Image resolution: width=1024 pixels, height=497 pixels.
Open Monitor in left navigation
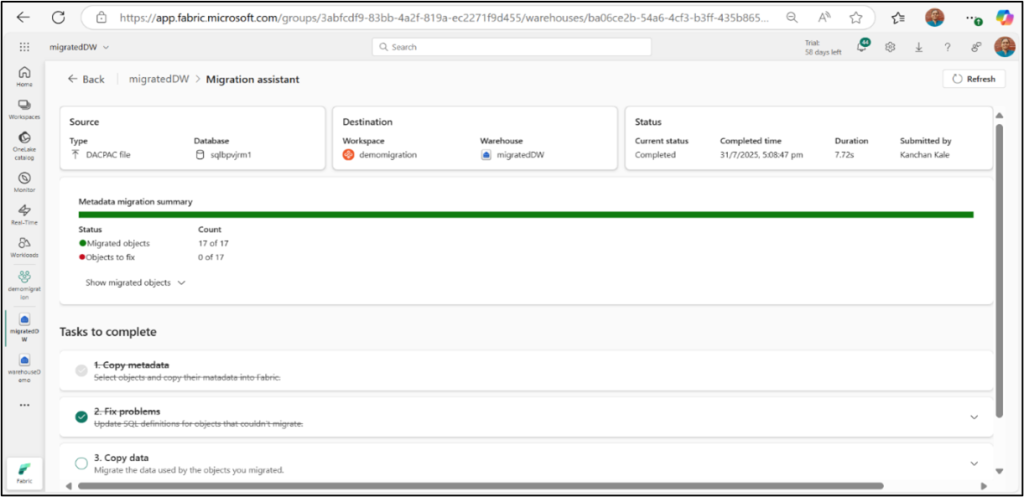coord(24,182)
